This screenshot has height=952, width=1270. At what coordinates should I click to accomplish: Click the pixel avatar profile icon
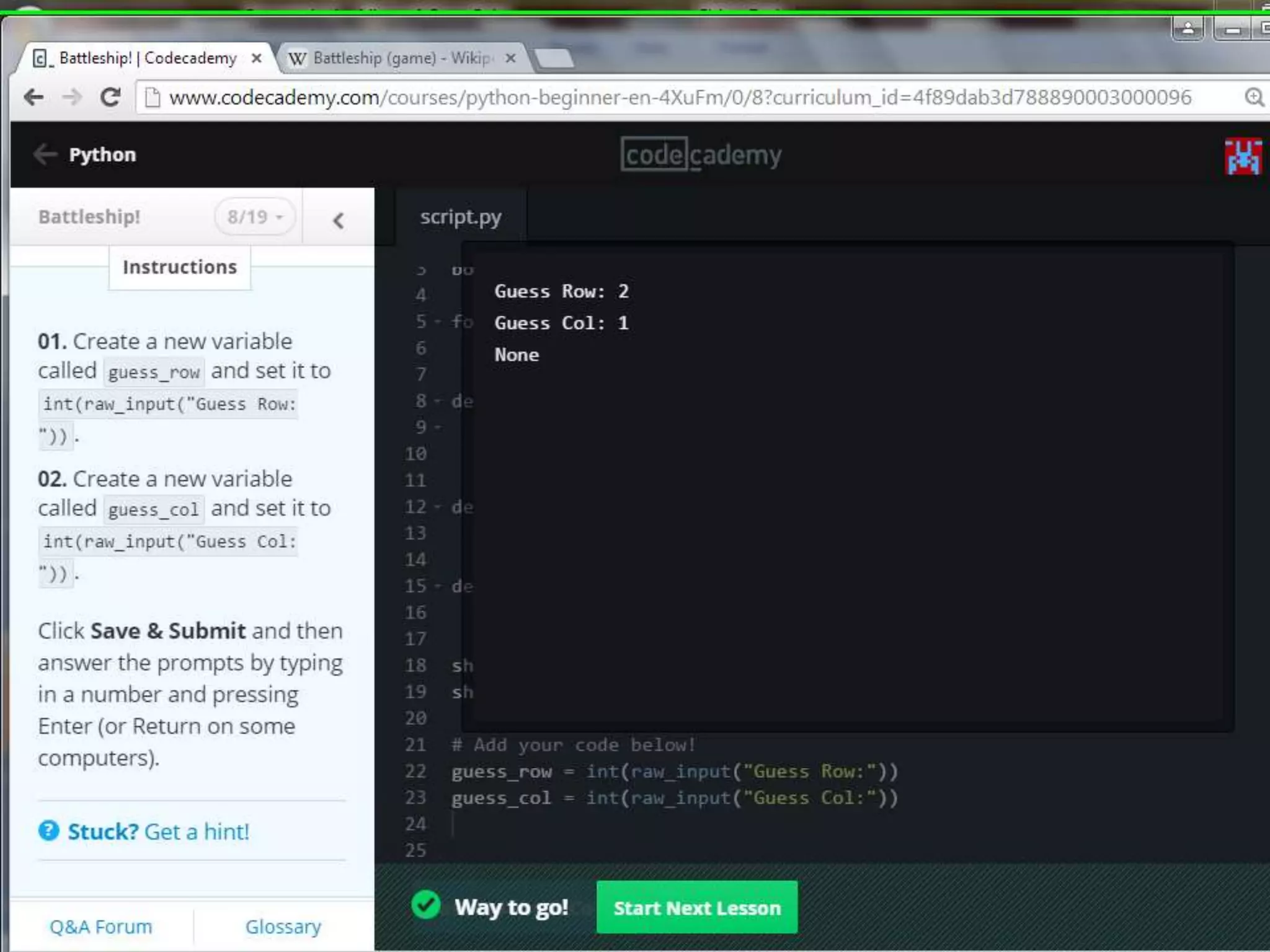point(1243,156)
